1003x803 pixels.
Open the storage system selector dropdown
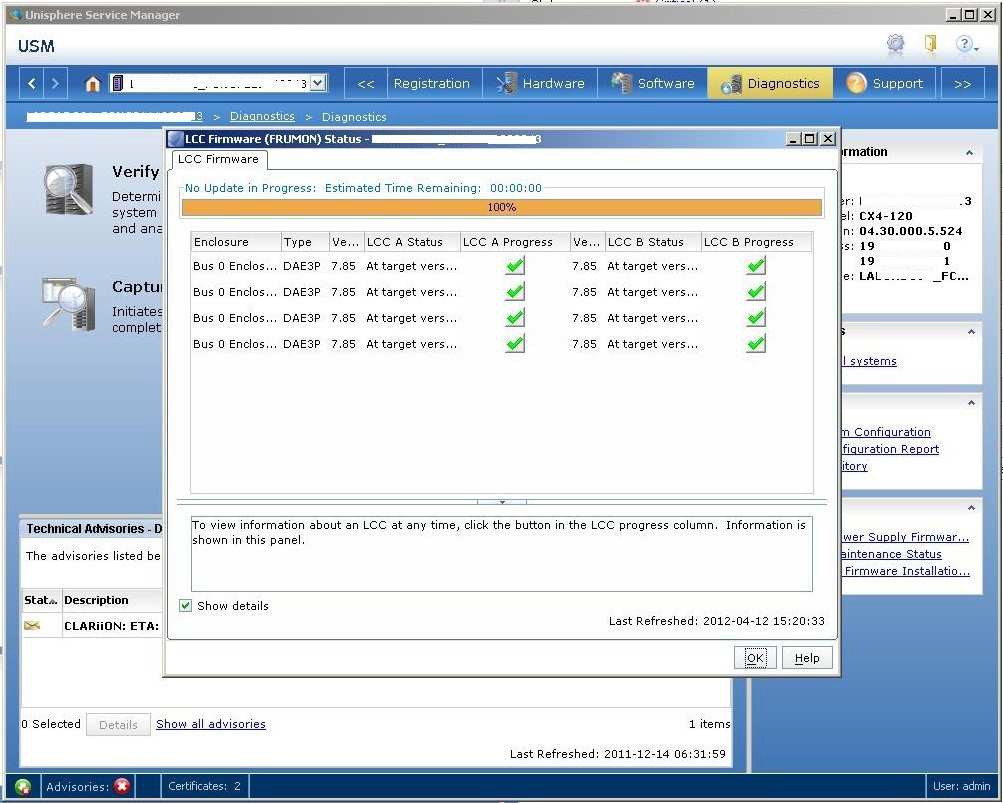[318, 84]
